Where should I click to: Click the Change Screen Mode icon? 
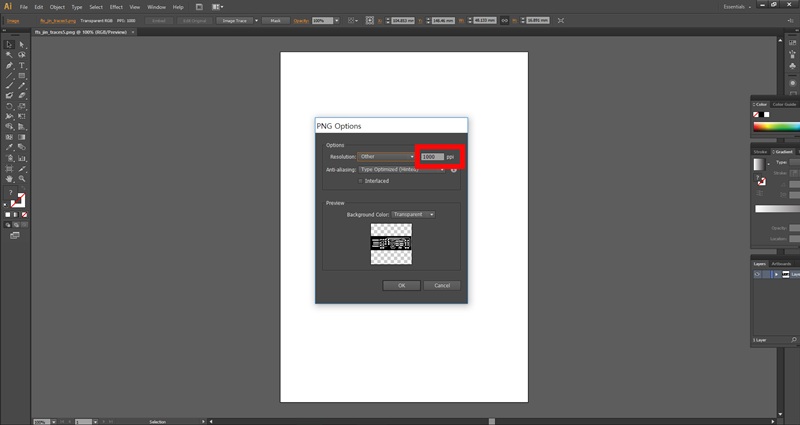15,236
